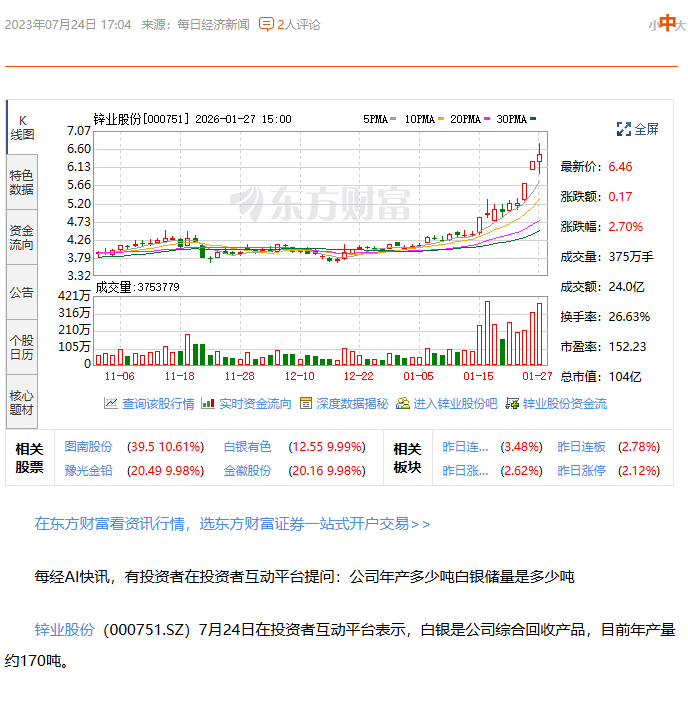Open 深度数据揭秘 link

pos(352,404)
